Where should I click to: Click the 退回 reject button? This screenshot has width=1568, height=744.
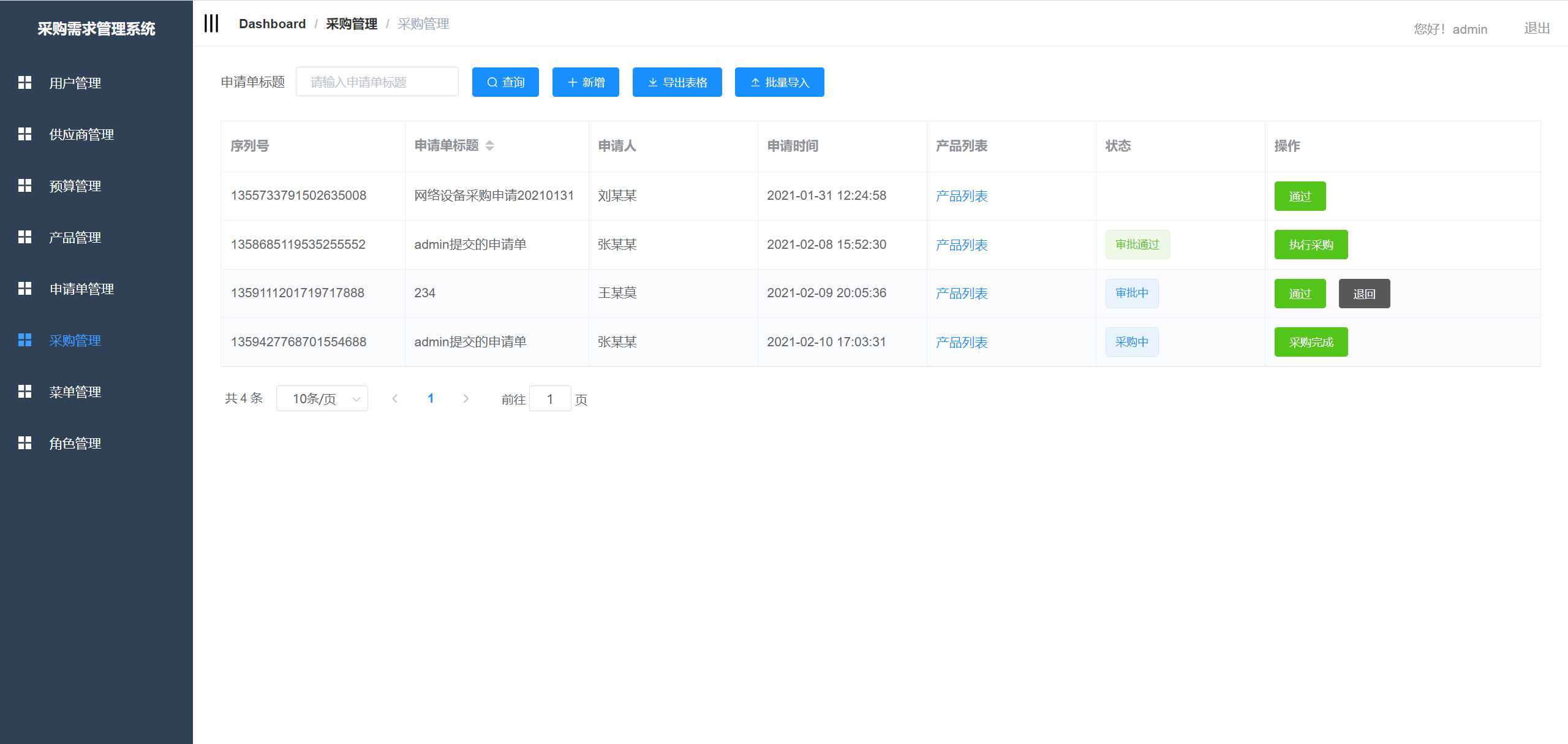coord(1364,294)
